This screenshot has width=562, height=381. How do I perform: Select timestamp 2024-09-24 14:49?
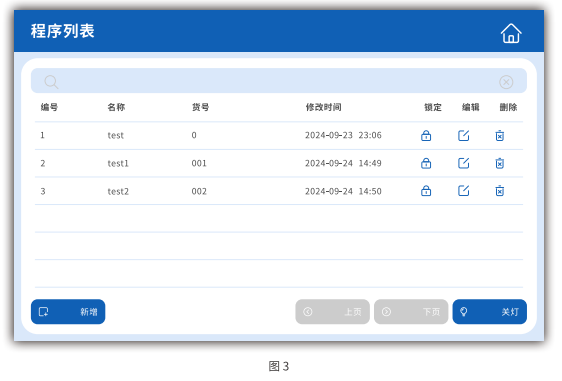point(343,163)
